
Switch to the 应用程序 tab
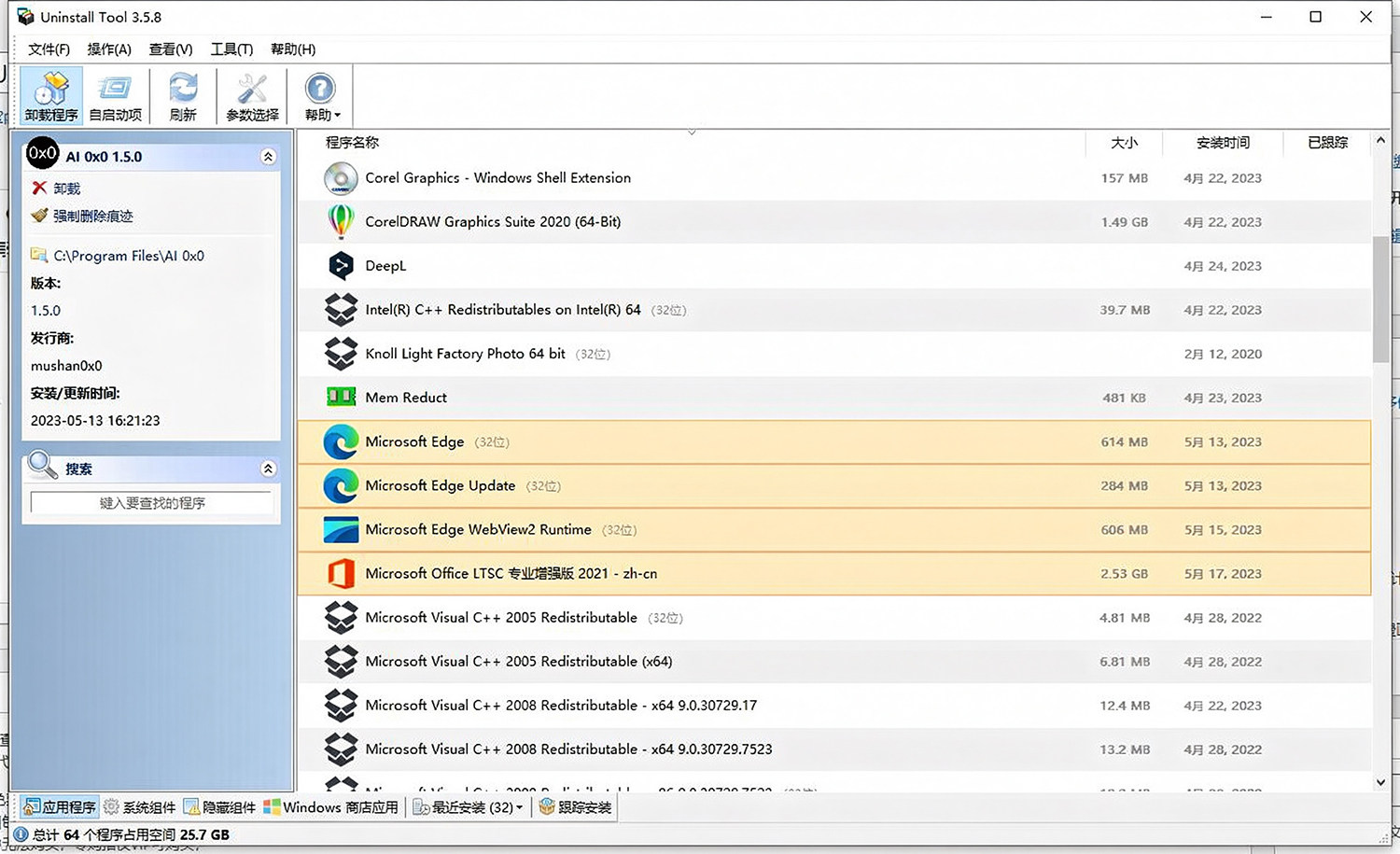[x=59, y=807]
